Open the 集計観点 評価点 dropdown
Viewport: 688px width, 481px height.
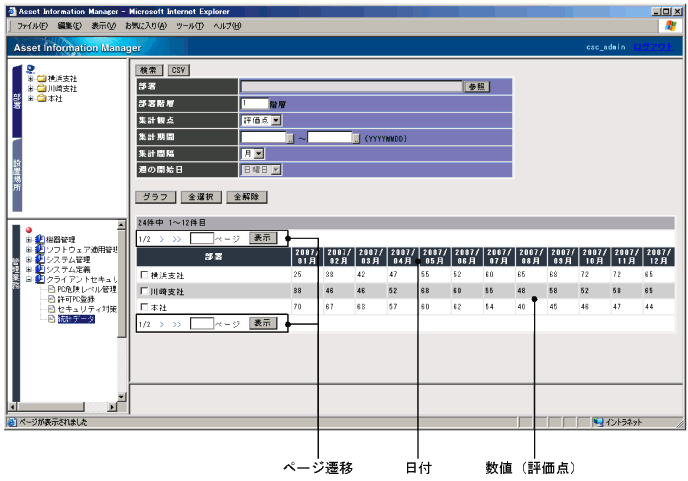tap(275, 120)
